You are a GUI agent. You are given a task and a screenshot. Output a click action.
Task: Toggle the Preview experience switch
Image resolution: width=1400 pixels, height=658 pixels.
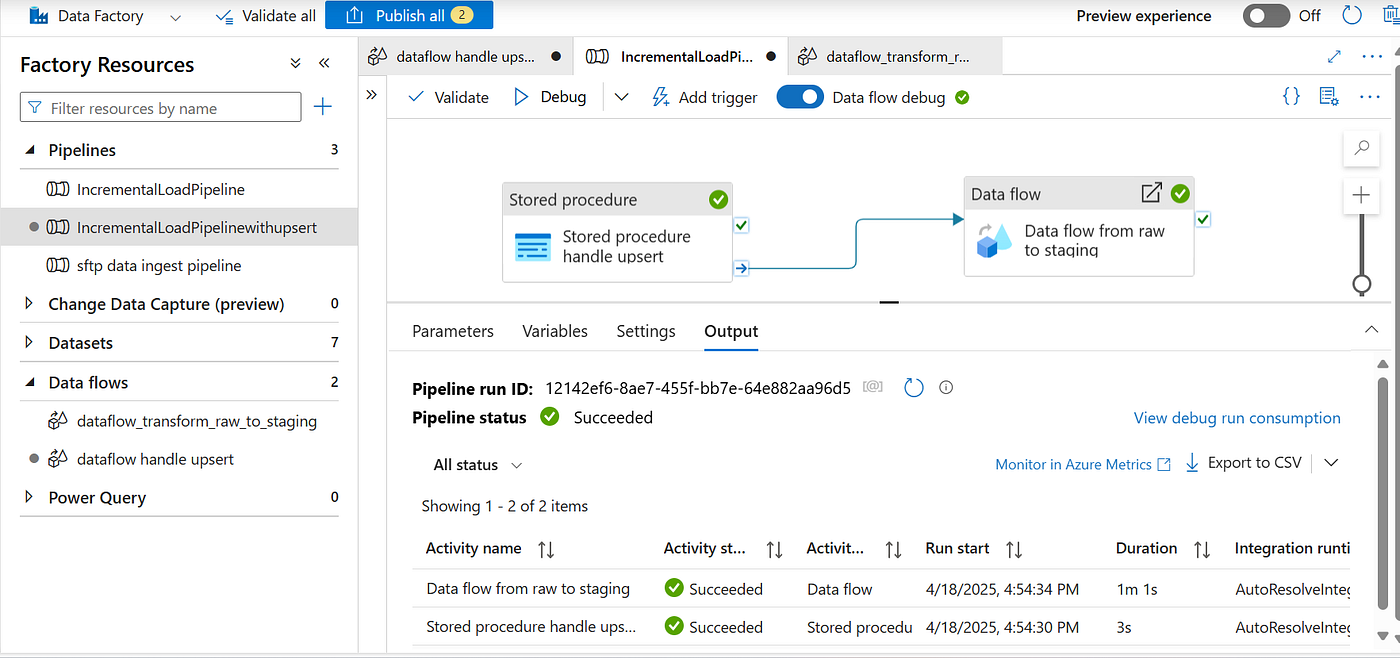tap(1266, 16)
